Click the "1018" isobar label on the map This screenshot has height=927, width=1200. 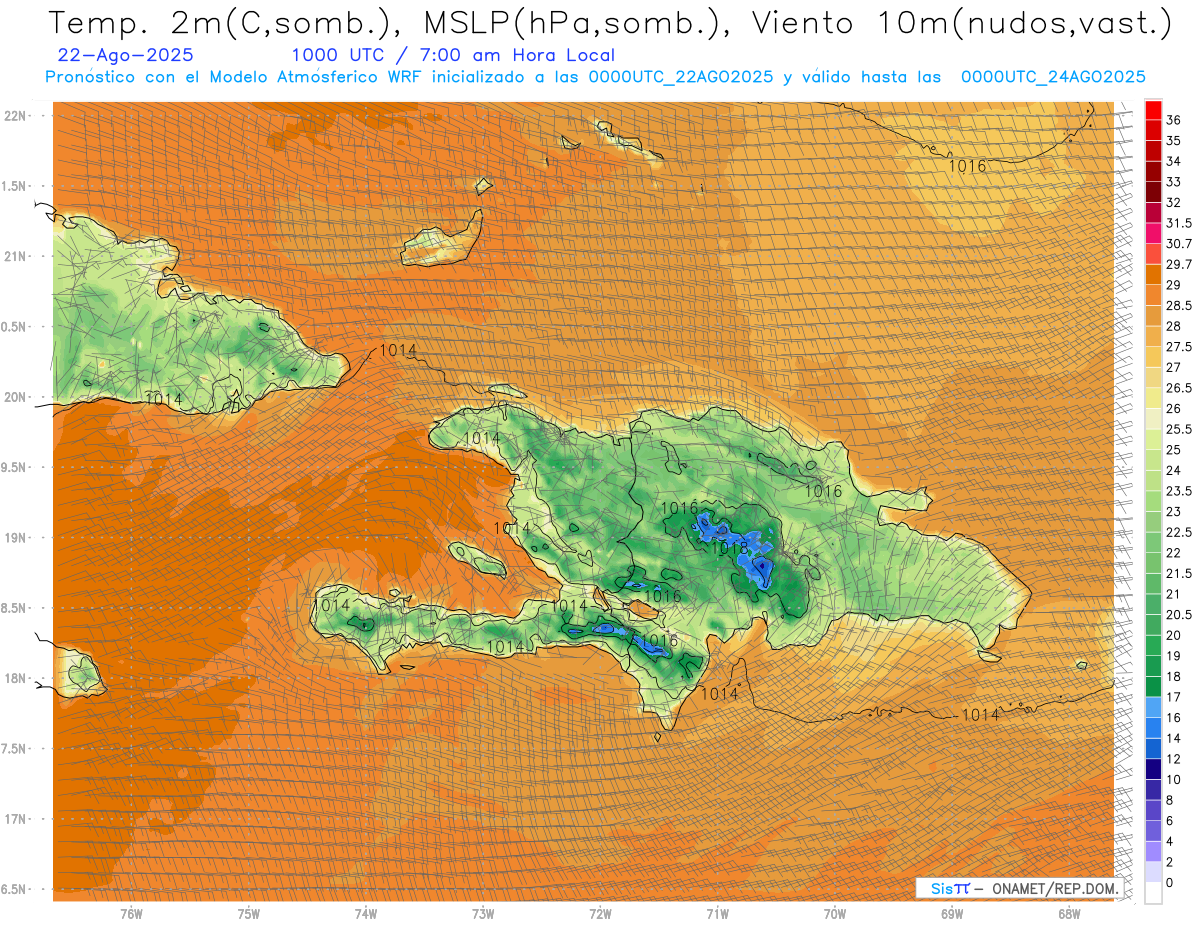[x=731, y=548]
